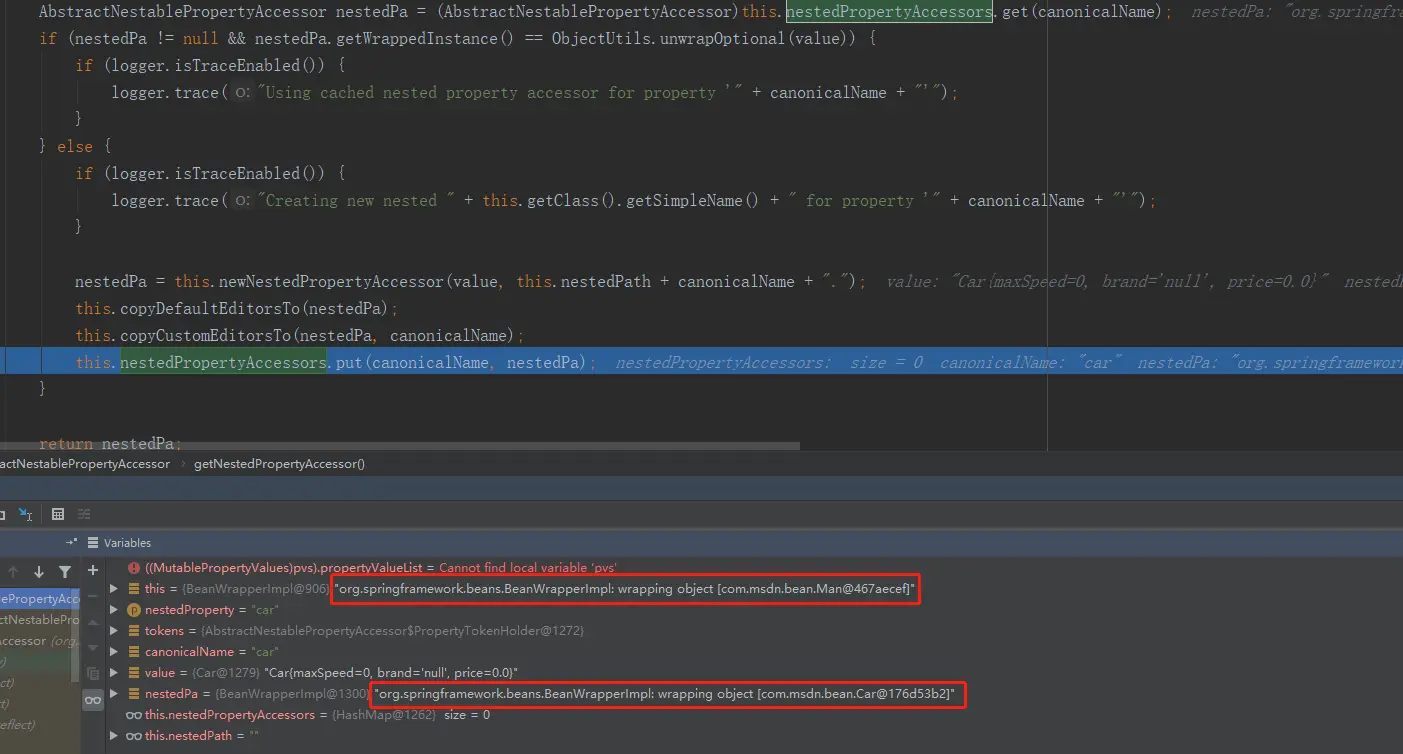Click the glasses icon of this.nestedPath watch
Image resolution: width=1403 pixels, height=754 pixels.
click(134, 736)
